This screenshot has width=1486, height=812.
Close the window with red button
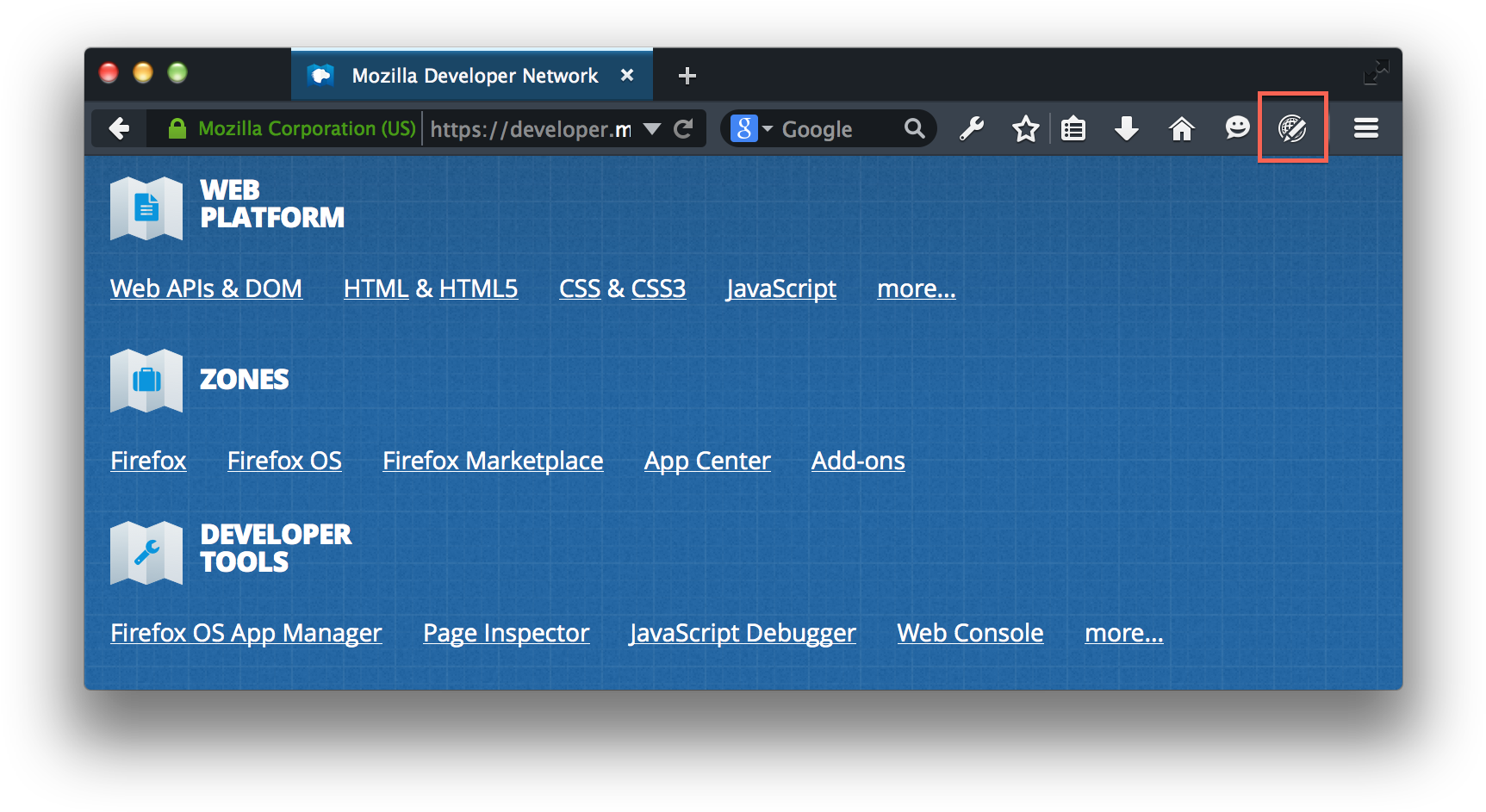pos(109,73)
